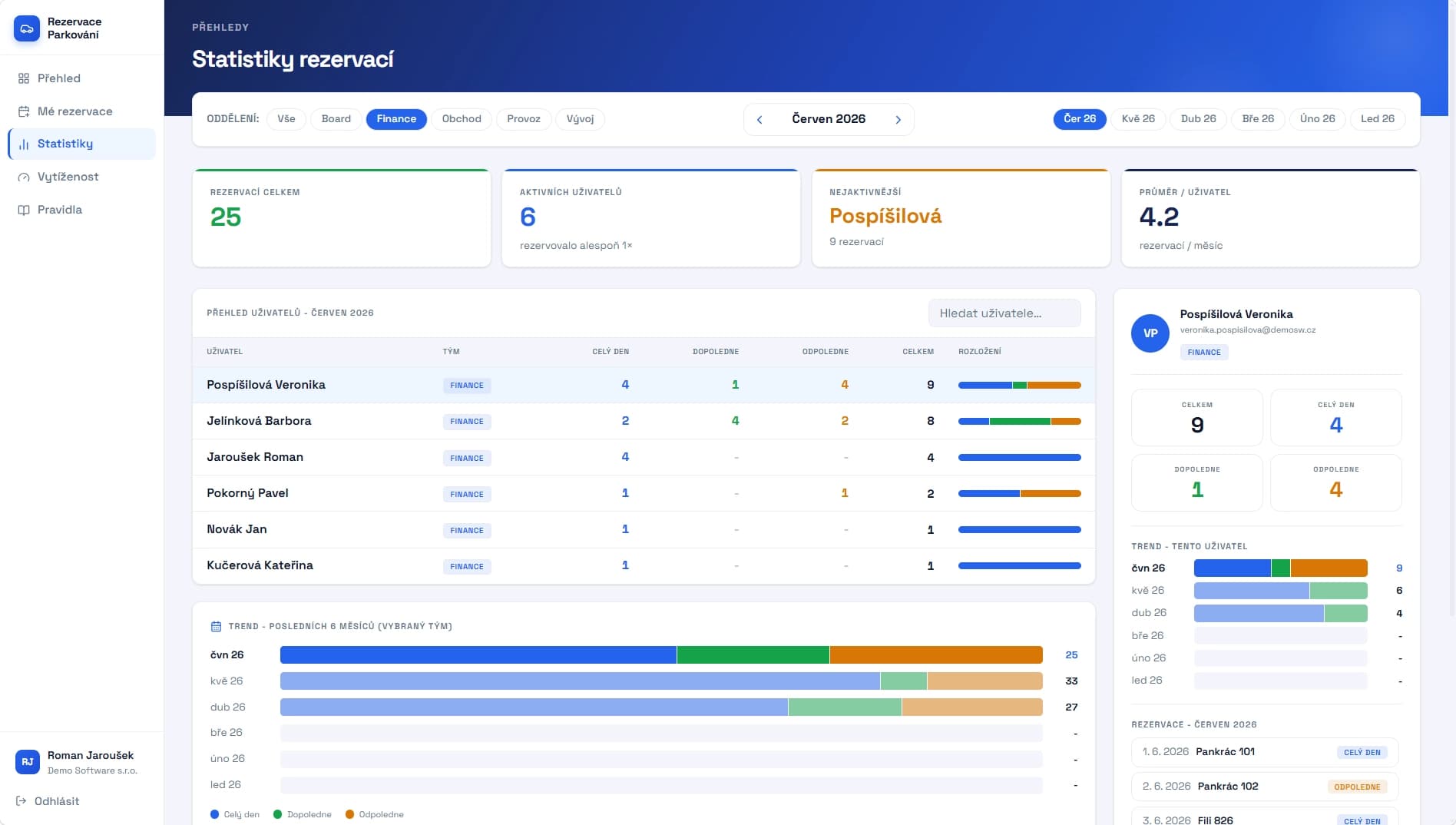
Task: Click the VP avatar of Pospíšilová Veronika
Action: point(1150,333)
